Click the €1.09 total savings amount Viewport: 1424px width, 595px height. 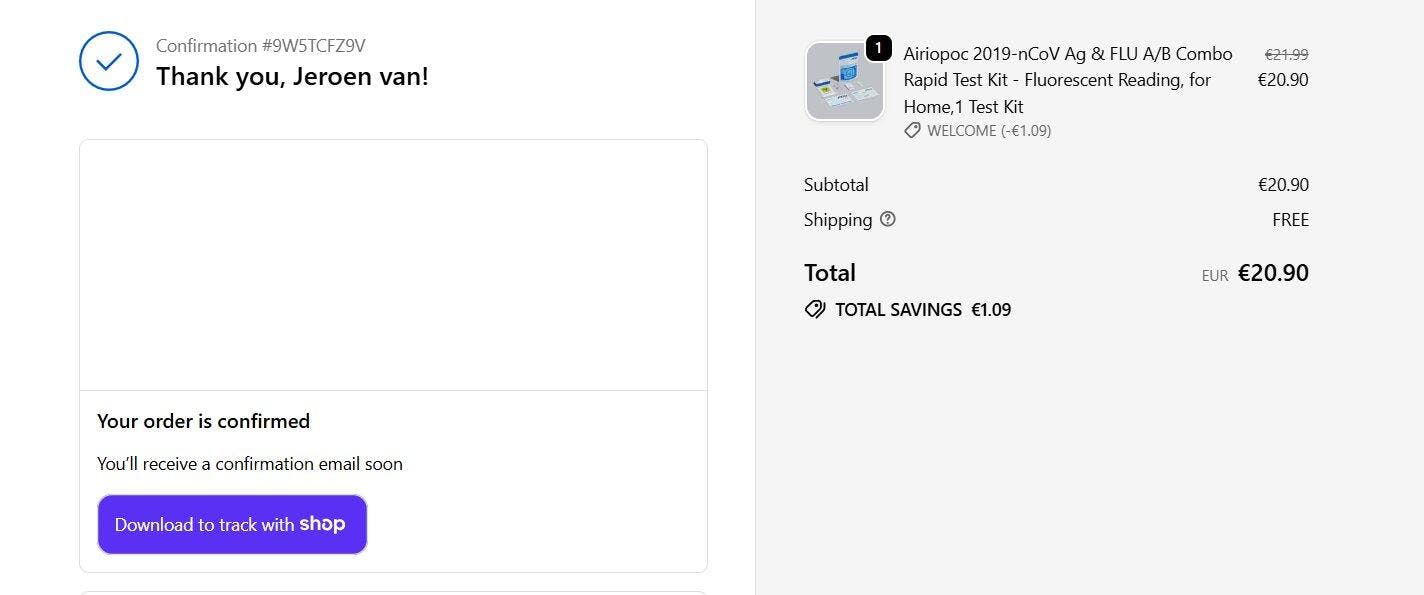click(x=991, y=310)
